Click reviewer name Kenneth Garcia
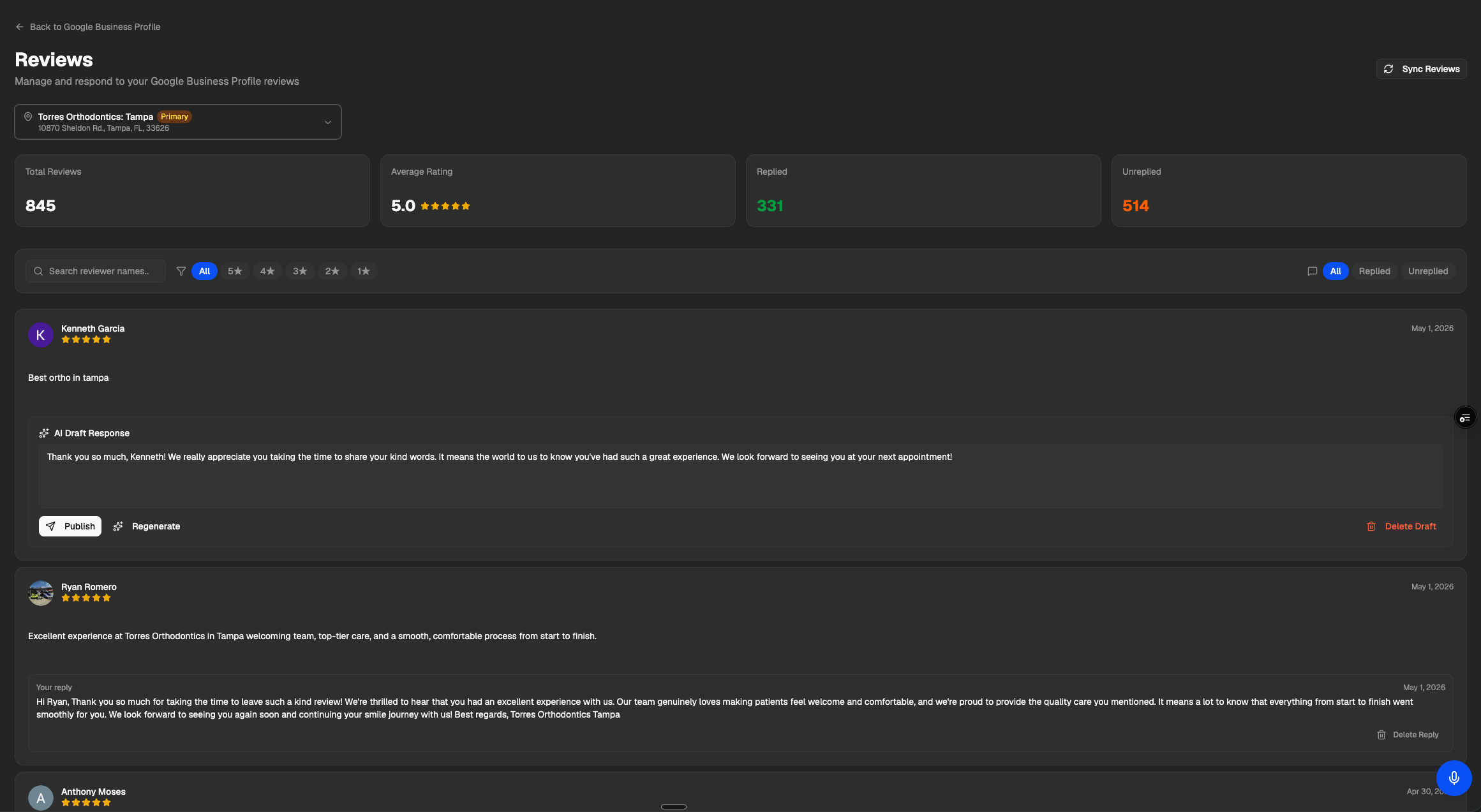This screenshot has width=1481, height=812. click(93, 328)
